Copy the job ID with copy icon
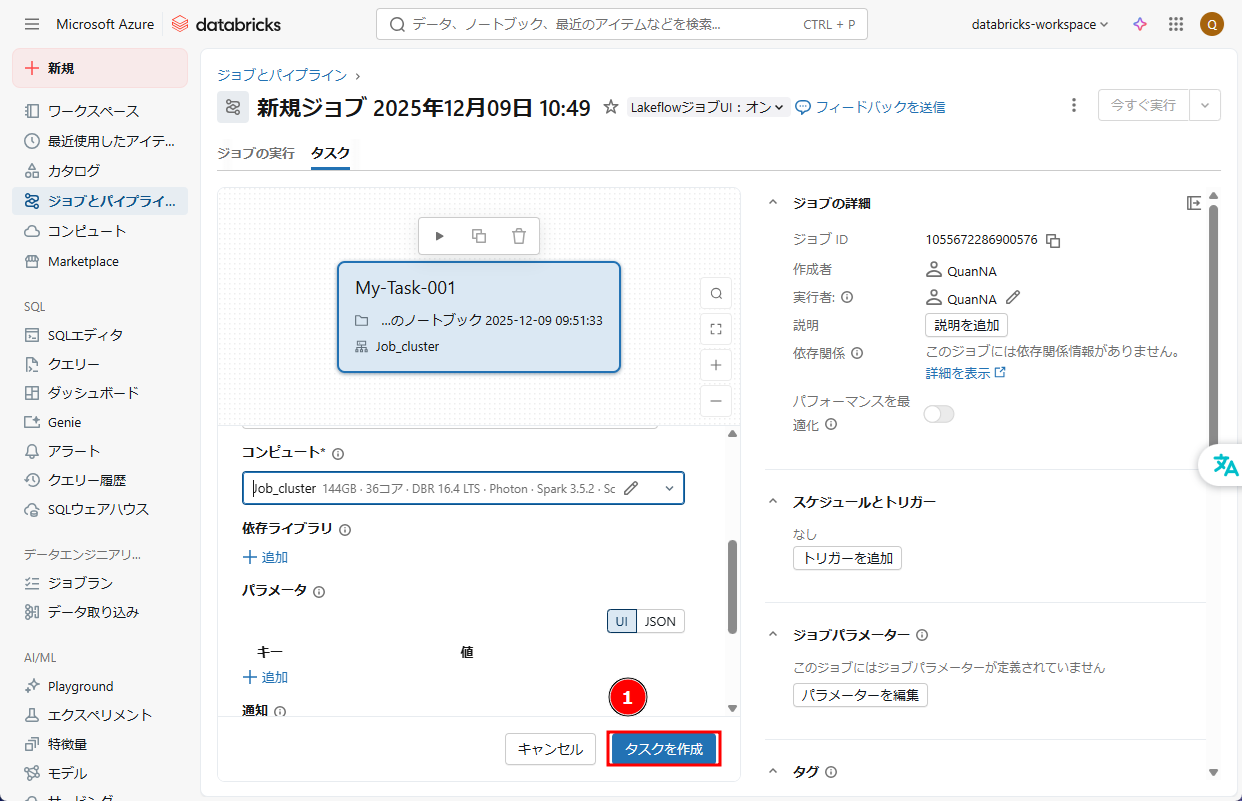1242x801 pixels. click(1053, 241)
